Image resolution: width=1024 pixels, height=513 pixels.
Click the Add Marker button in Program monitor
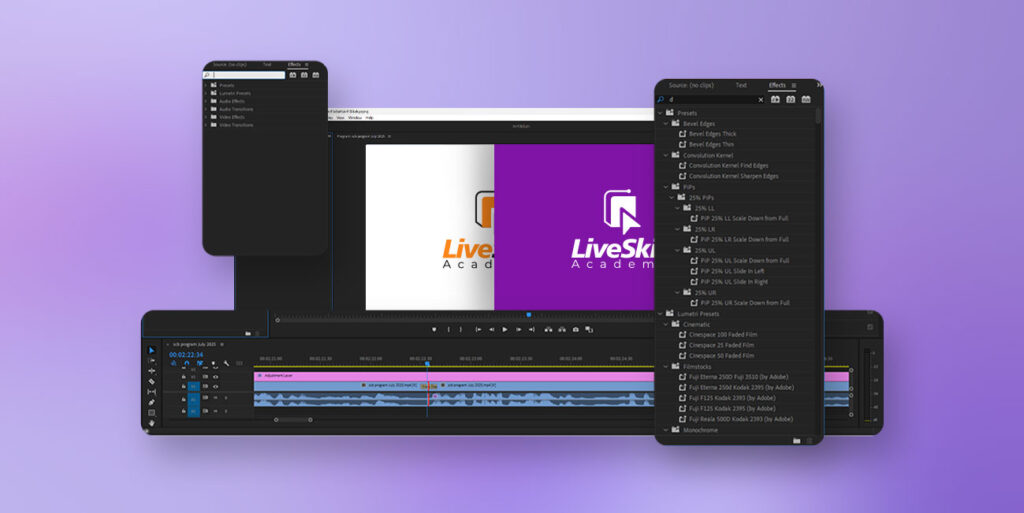(x=434, y=330)
